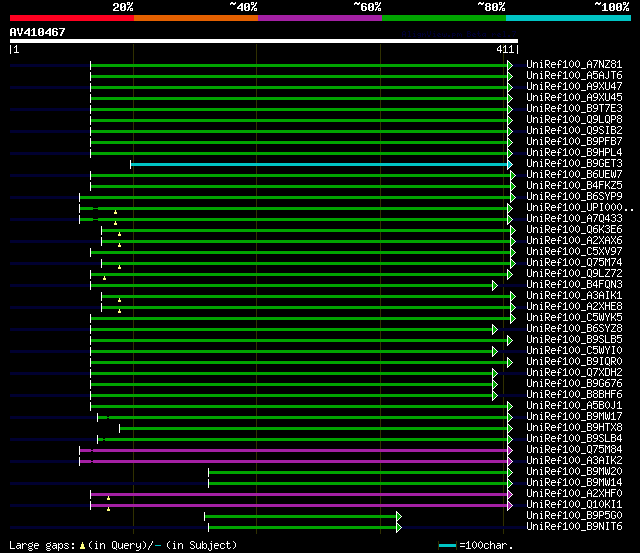Screen dimensions: 640x553
Task: Click the UniRef100_Q7XDH2 label
Action: [574, 373]
